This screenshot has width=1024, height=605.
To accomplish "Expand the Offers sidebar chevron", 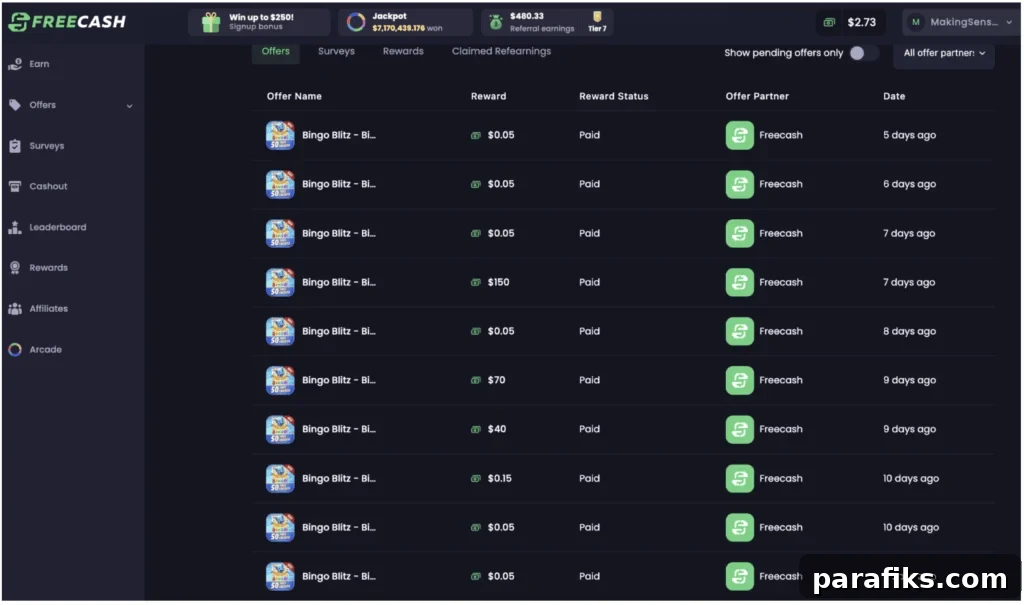I will pyautogui.click(x=129, y=106).
